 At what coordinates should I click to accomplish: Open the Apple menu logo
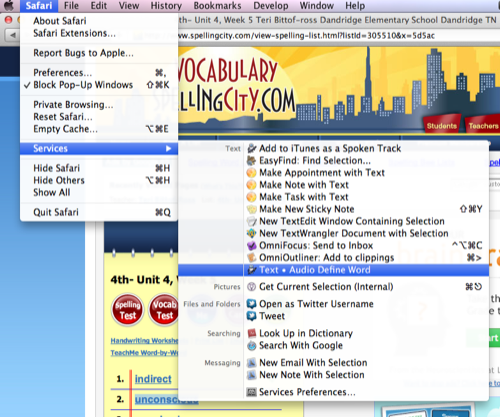tap(9, 6)
